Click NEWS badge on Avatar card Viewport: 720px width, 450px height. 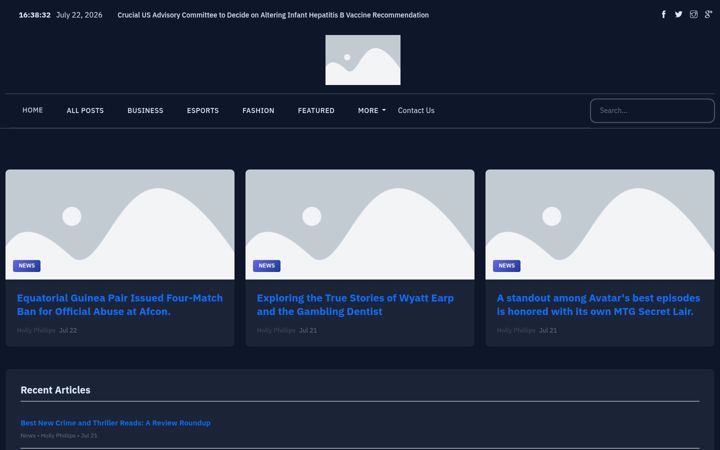click(x=506, y=266)
